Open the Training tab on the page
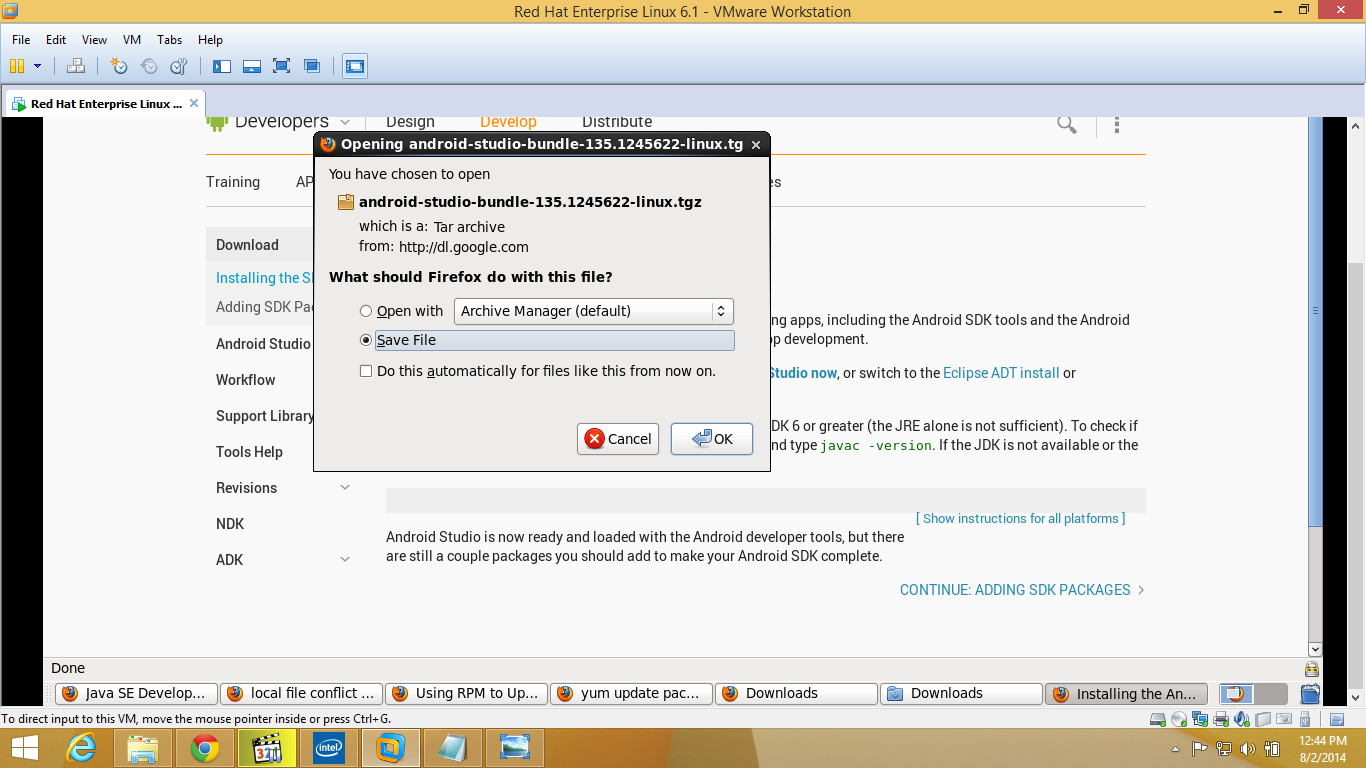The width and height of the screenshot is (1366, 768). pos(233,182)
